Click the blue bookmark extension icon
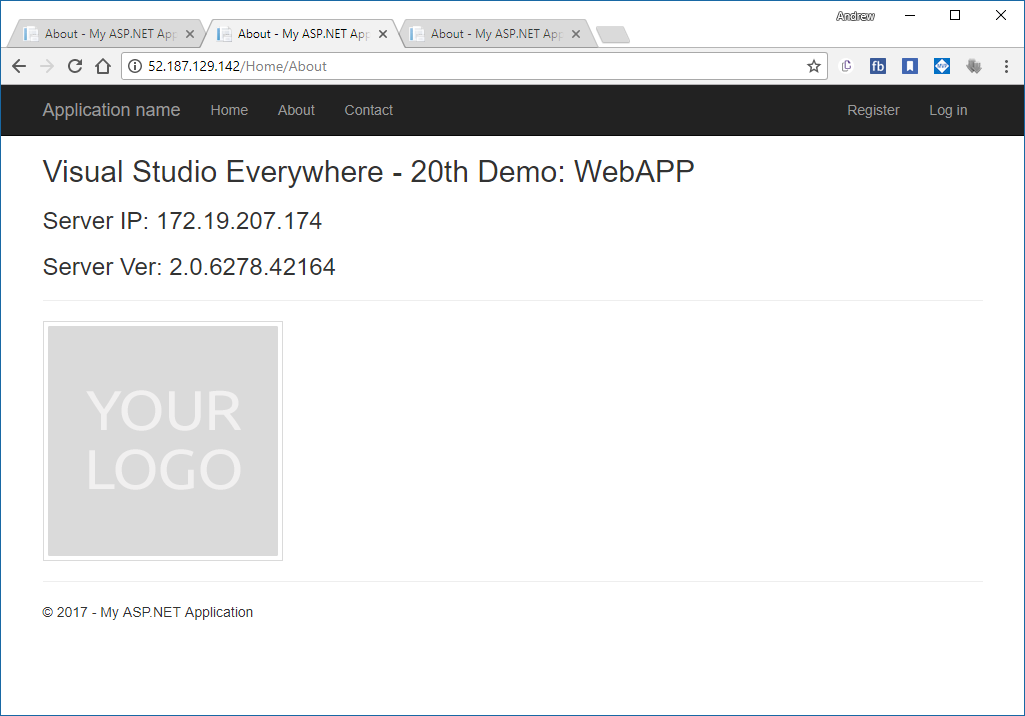Screen dimensions: 1025x716 (909, 66)
